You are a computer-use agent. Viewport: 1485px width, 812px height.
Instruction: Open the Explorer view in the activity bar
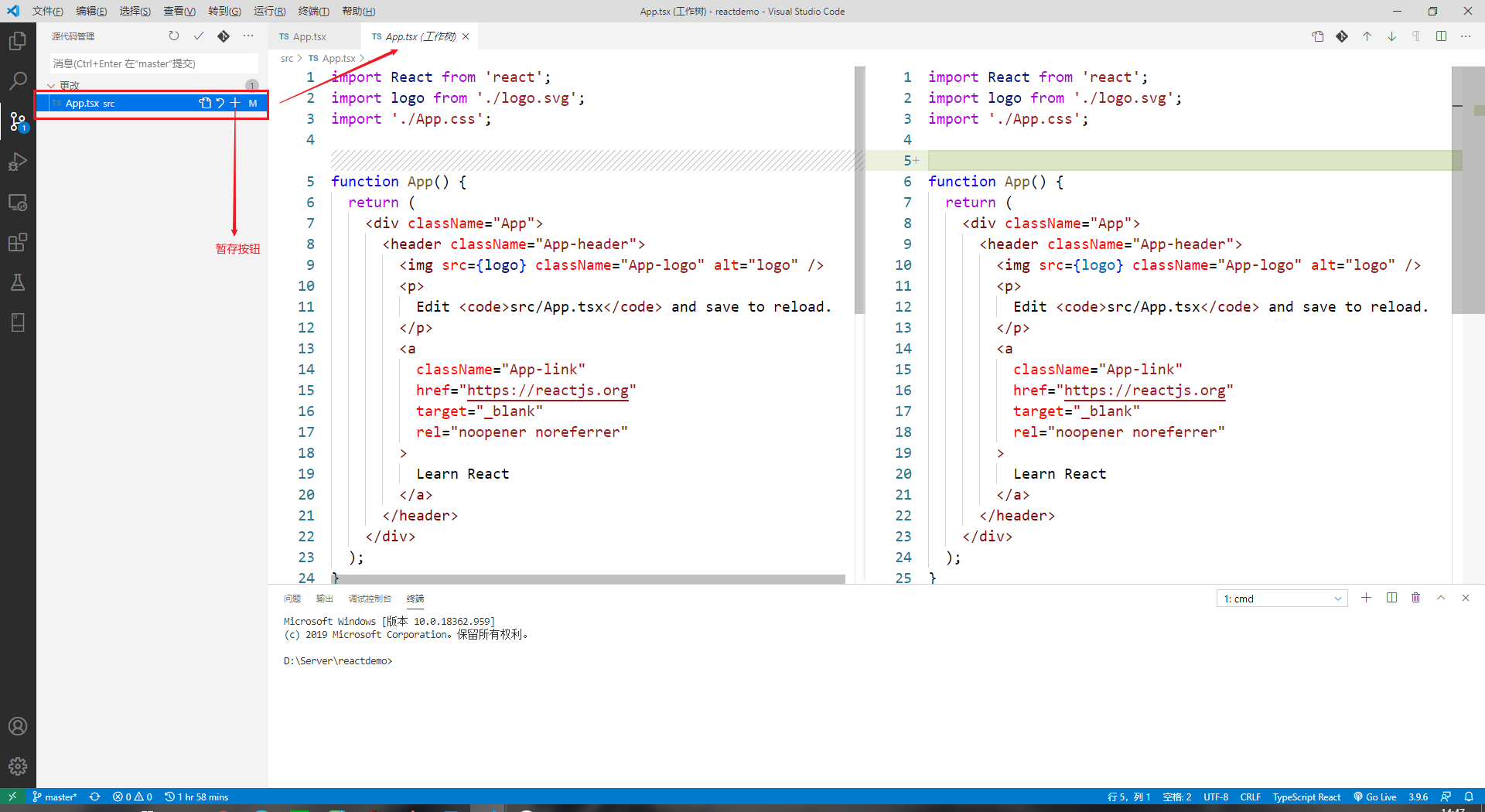(x=18, y=40)
